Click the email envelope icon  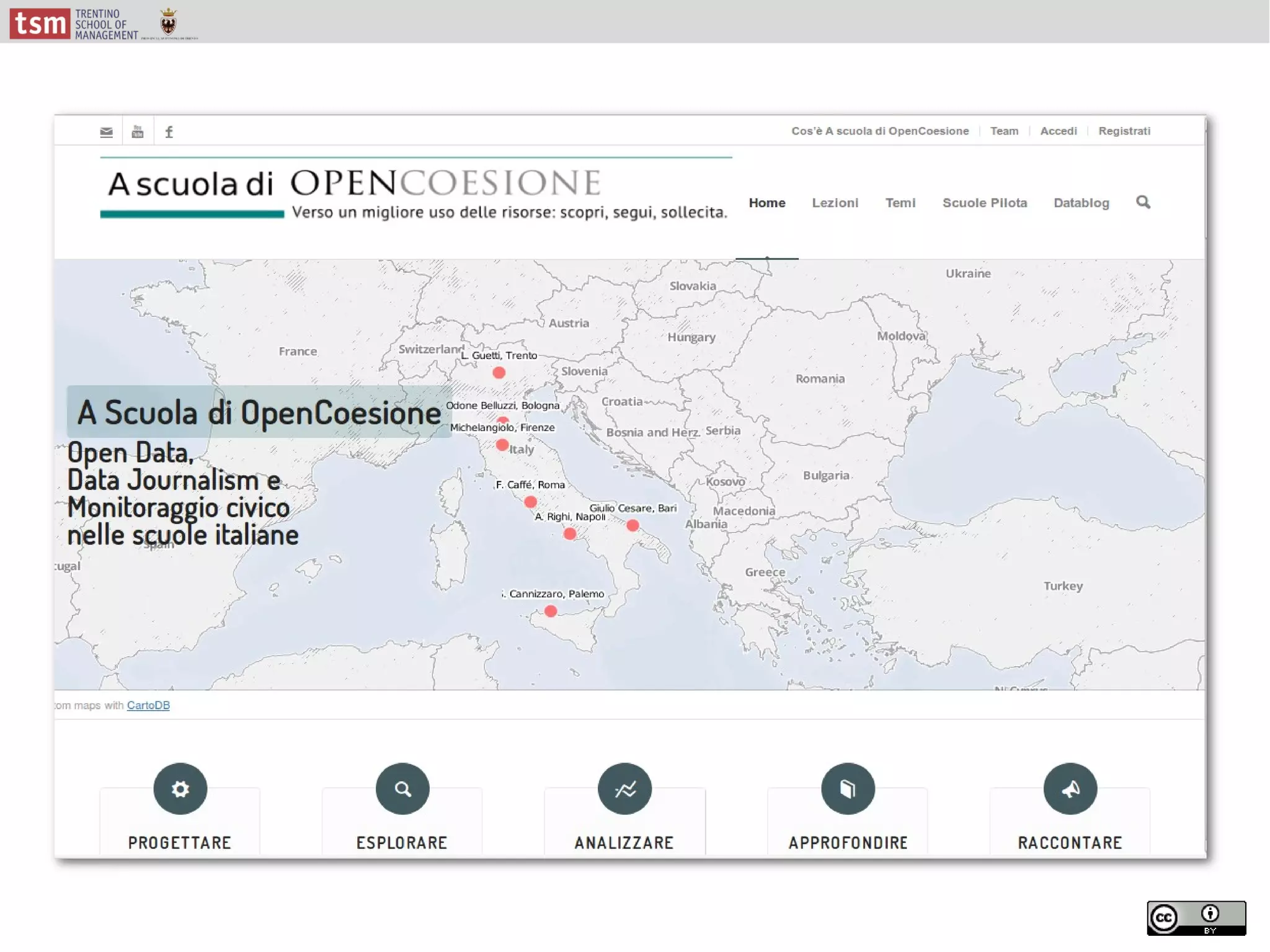tap(107, 131)
